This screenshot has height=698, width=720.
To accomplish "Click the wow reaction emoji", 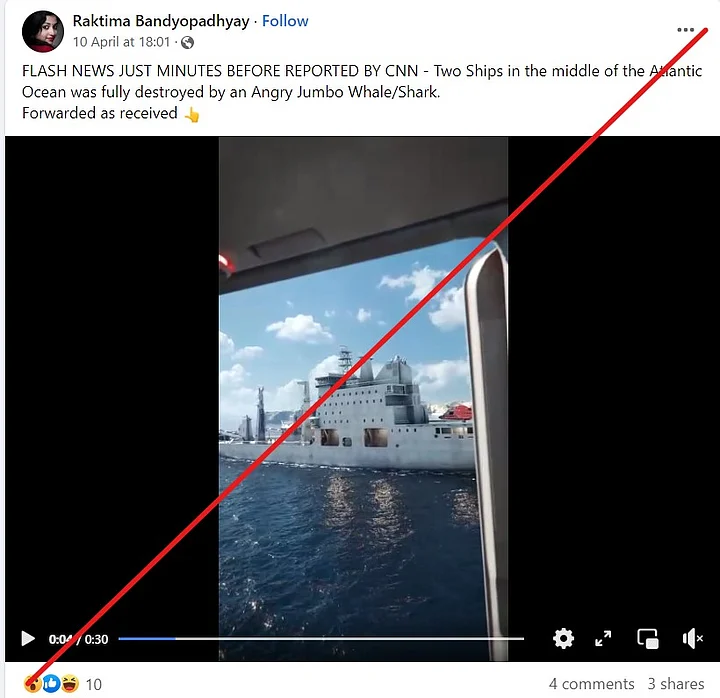I will [x=32, y=684].
